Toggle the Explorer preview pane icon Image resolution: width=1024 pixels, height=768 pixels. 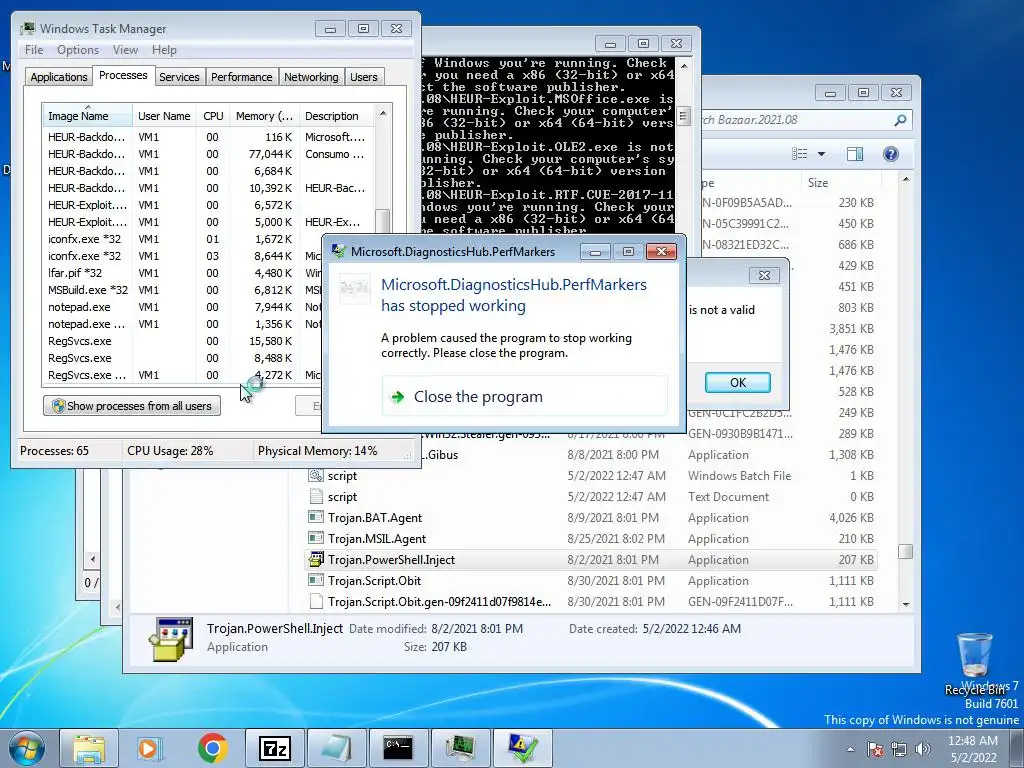(854, 154)
